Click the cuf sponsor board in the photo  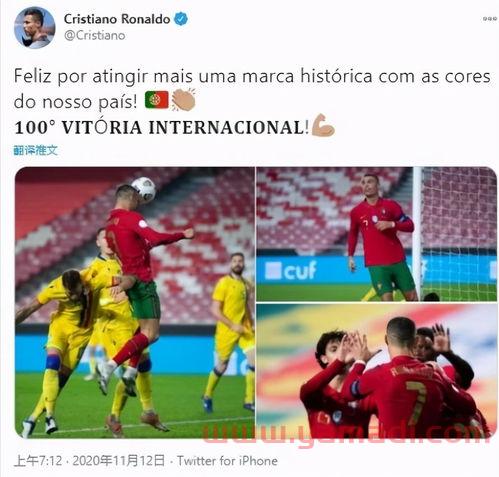tap(291, 270)
